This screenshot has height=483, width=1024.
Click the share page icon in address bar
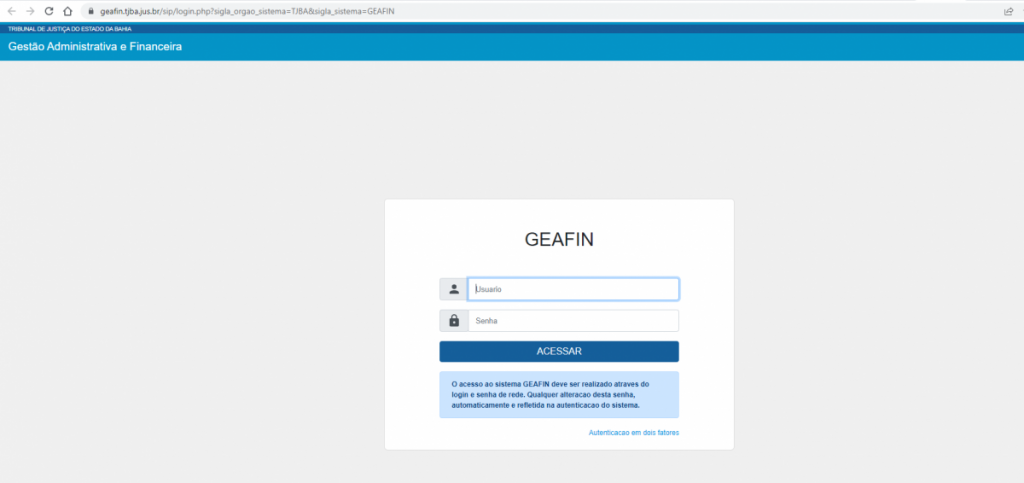point(1008,11)
